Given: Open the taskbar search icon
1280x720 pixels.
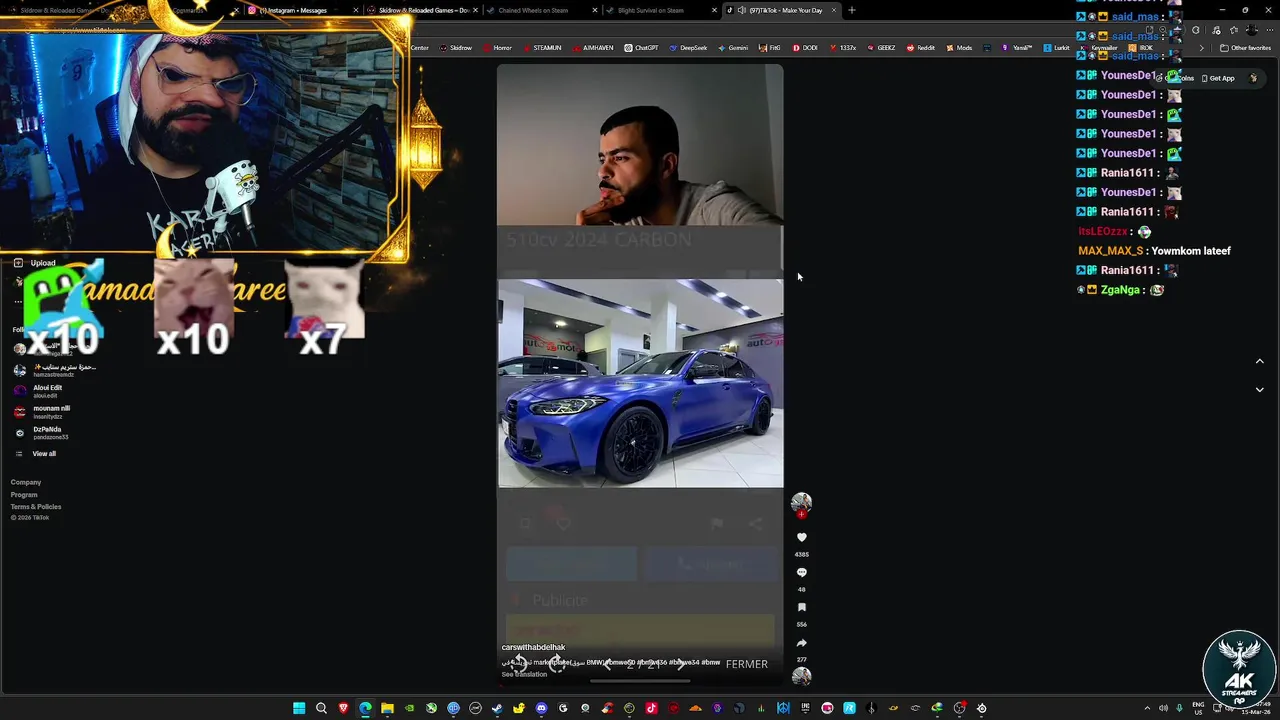Looking at the screenshot, I should pyautogui.click(x=321, y=708).
